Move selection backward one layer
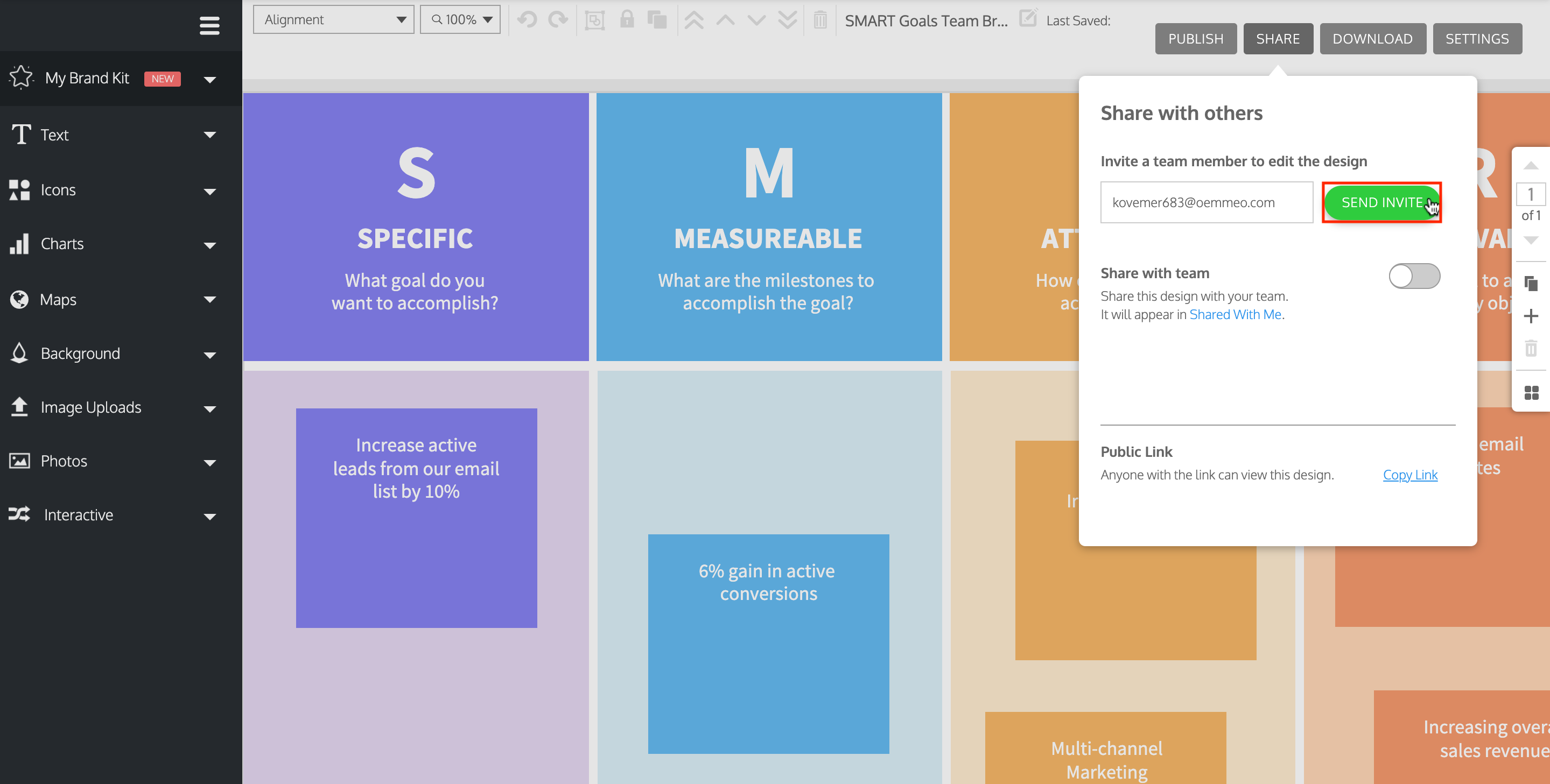 point(756,20)
